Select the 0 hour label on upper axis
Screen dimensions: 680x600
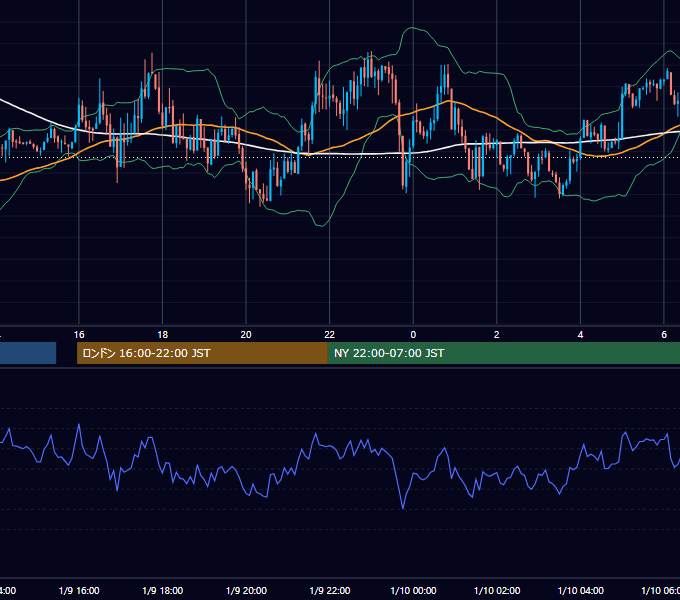point(413,335)
